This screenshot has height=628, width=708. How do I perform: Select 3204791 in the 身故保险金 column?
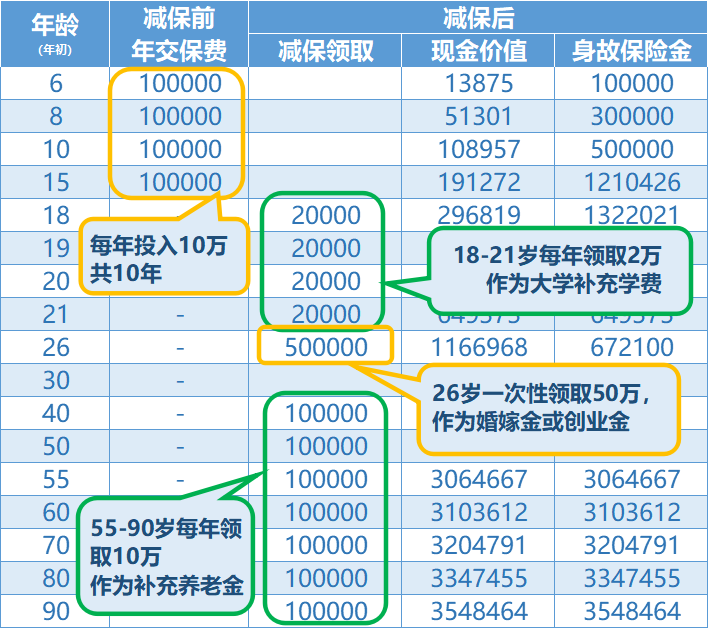click(x=632, y=545)
